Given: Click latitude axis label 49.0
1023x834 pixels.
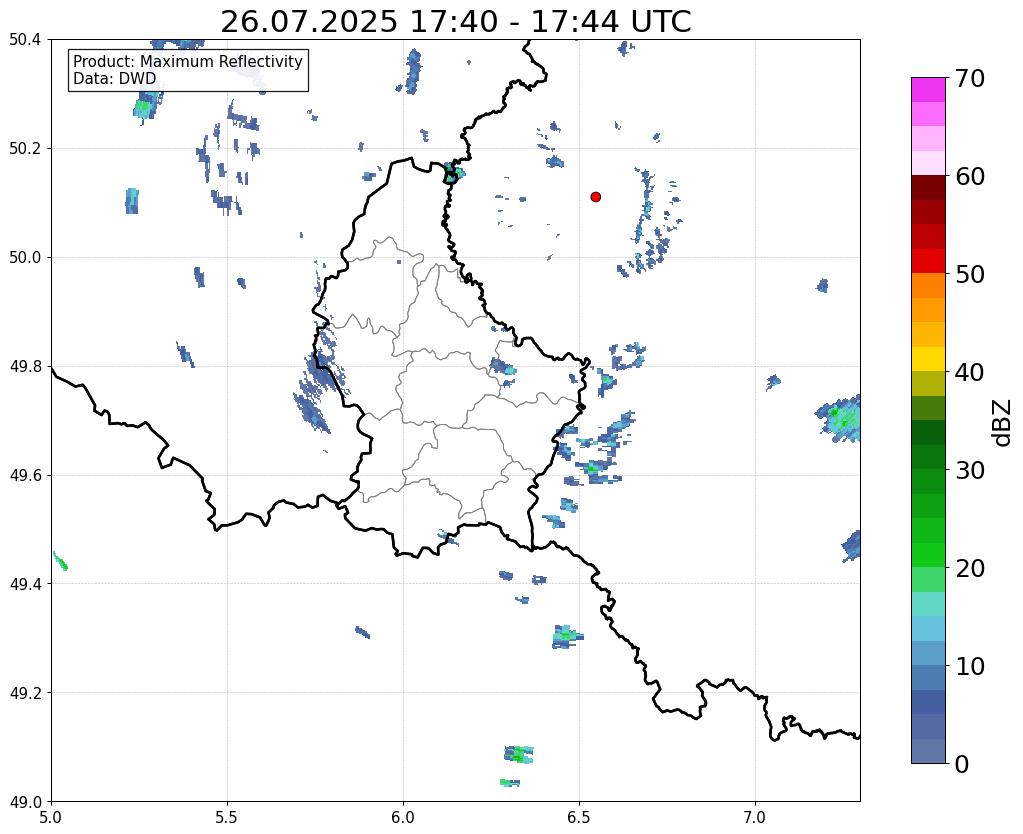Looking at the screenshot, I should (25, 801).
